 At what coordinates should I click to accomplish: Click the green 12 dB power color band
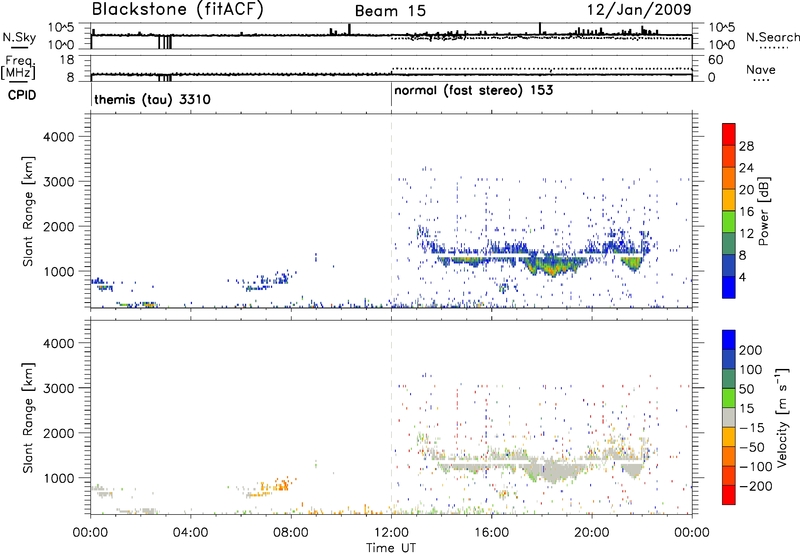tap(729, 221)
